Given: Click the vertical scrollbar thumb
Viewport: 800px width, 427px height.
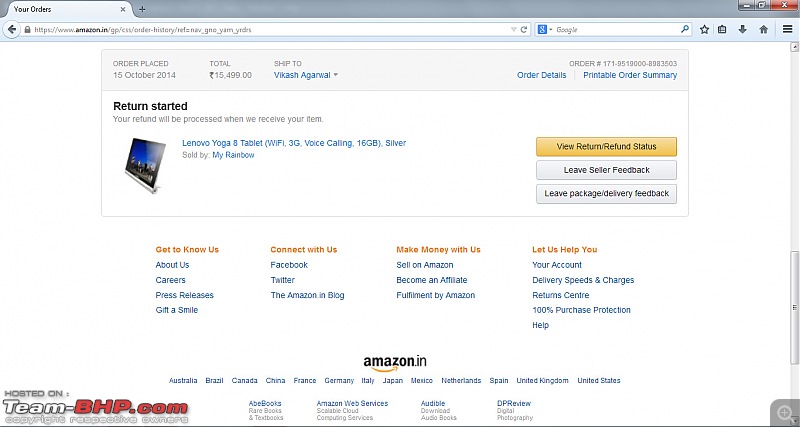Looking at the screenshot, I should 794,308.
